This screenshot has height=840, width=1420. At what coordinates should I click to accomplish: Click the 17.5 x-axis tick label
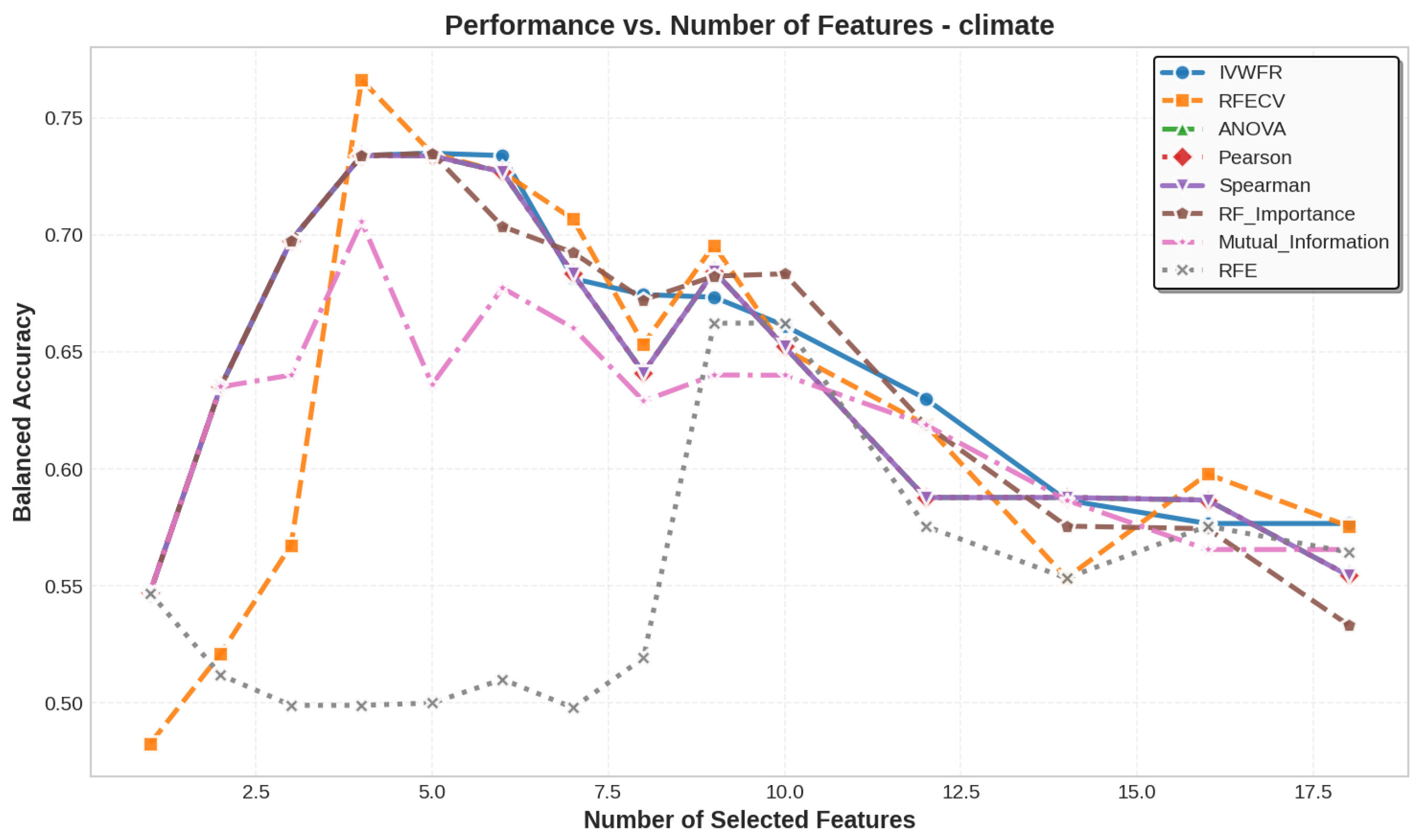1313,792
